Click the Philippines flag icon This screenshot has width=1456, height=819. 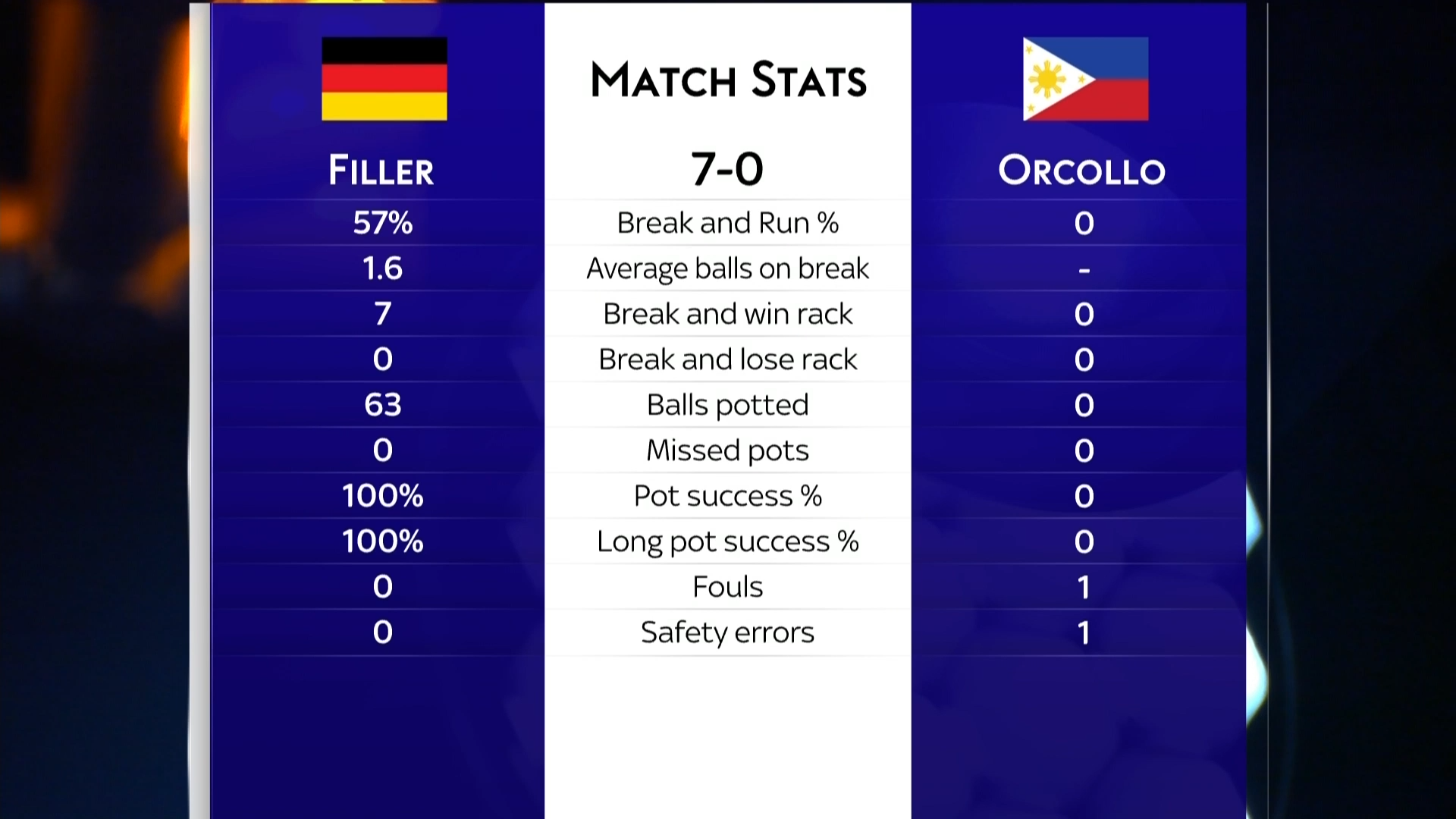tap(1085, 79)
